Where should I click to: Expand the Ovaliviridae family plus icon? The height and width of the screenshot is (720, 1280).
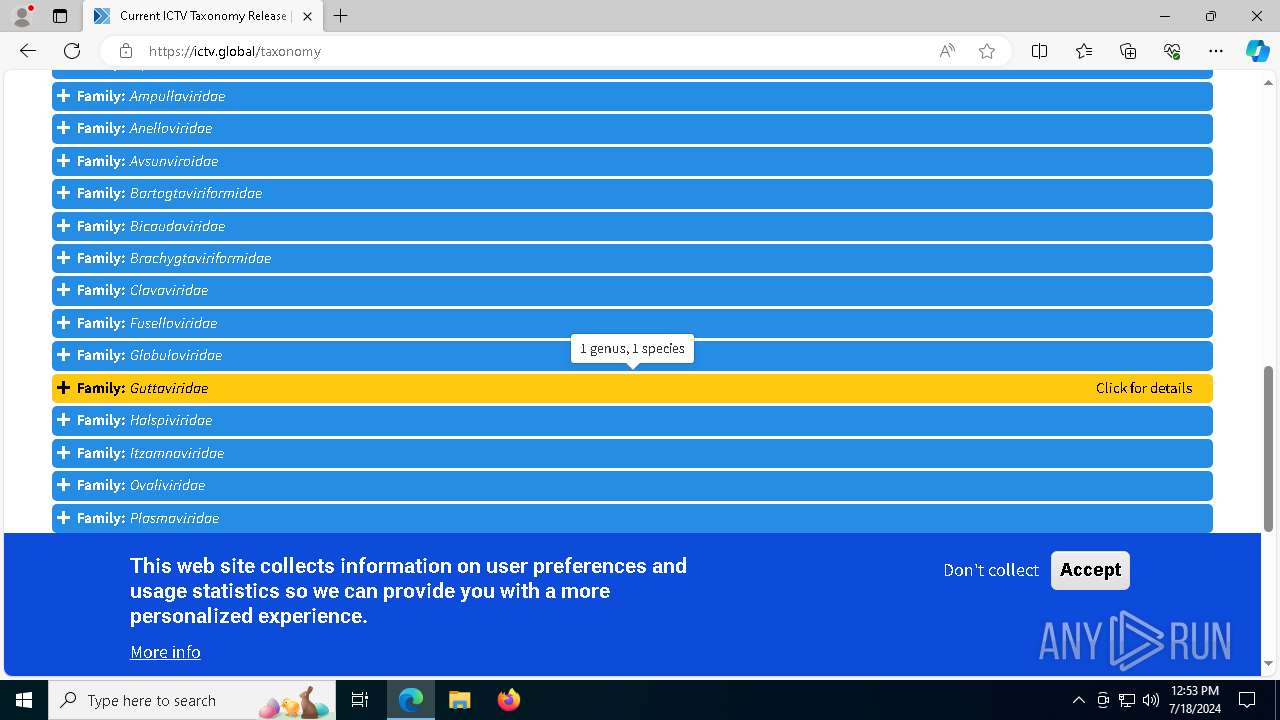(x=64, y=485)
